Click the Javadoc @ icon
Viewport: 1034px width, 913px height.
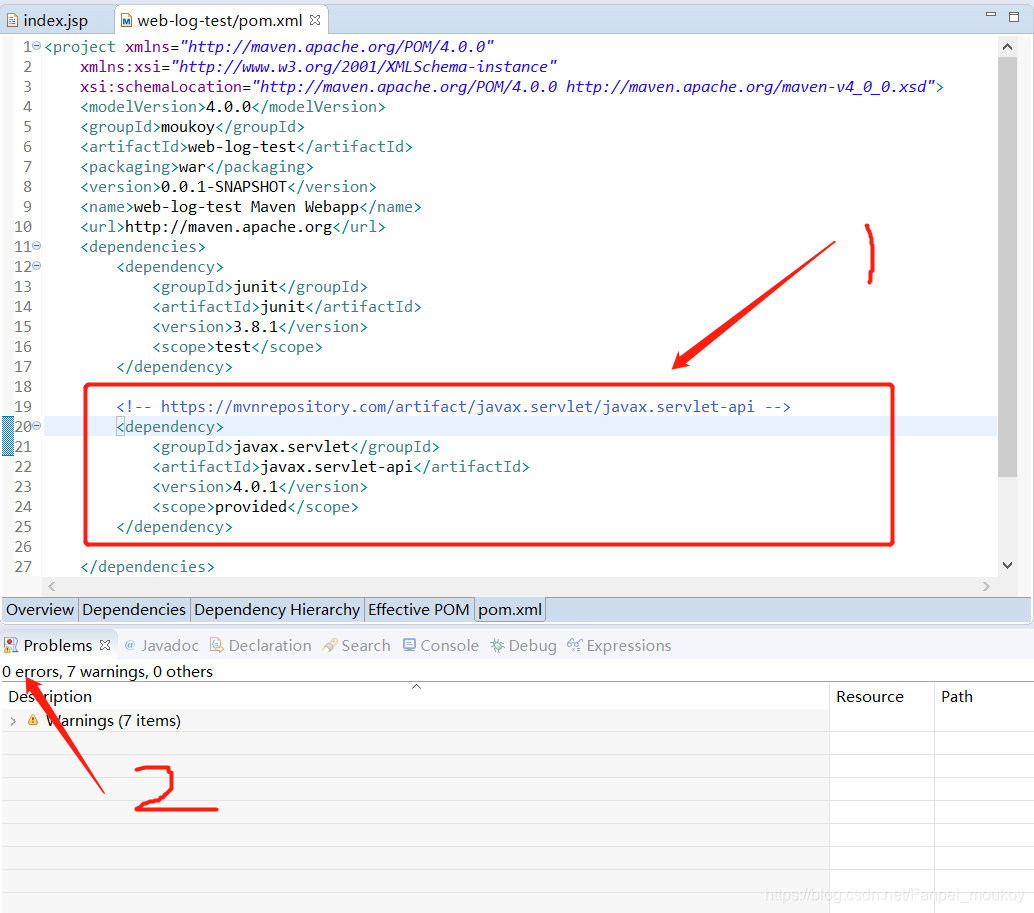130,645
